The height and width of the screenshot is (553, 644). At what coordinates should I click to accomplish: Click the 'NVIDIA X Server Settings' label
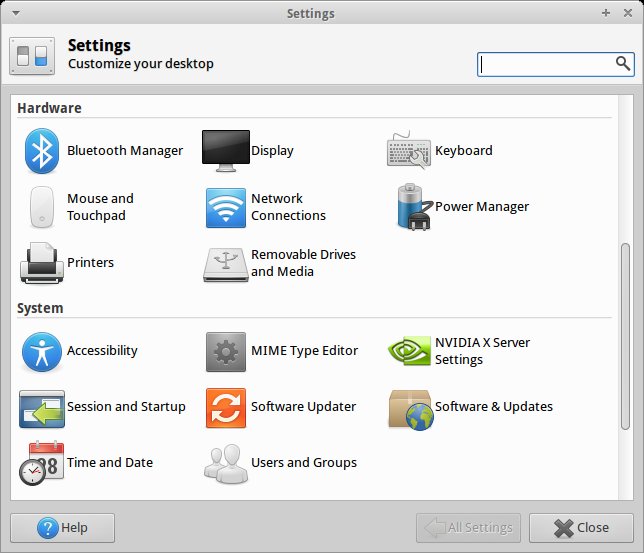click(x=483, y=351)
